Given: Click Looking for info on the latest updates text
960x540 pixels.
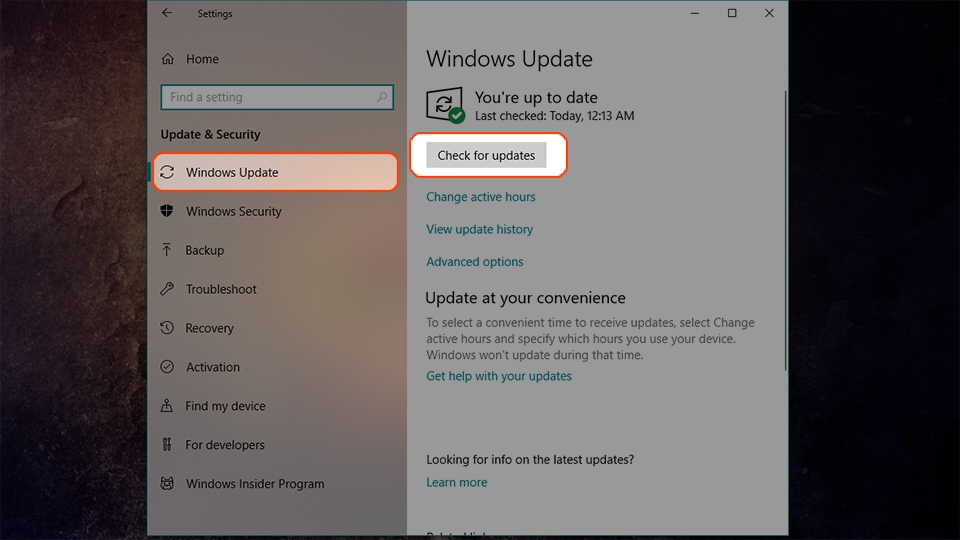Looking at the screenshot, I should [x=530, y=459].
